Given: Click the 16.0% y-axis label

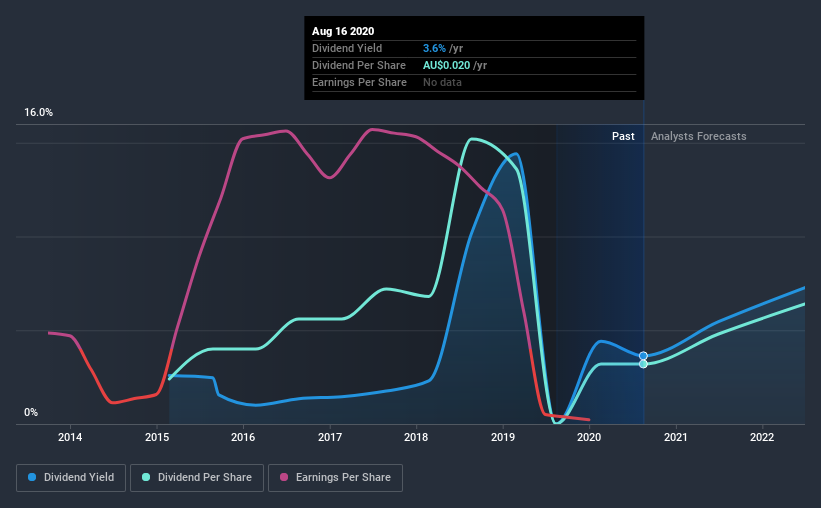Looking at the screenshot, I should (38, 113).
